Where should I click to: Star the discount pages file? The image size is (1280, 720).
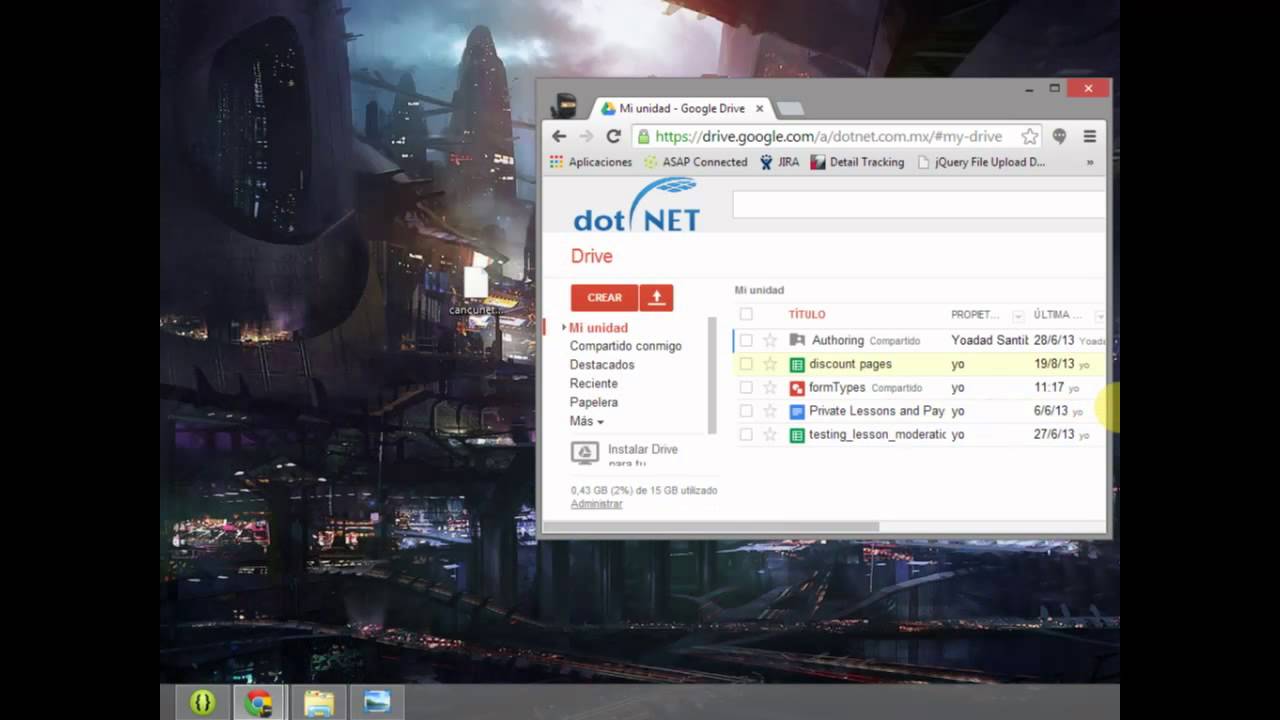click(x=770, y=364)
